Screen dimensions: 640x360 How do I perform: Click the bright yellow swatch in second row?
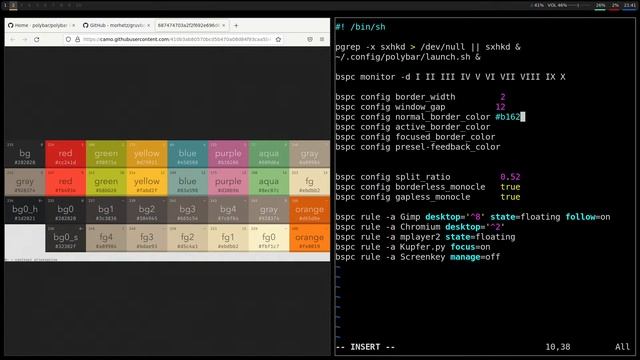pyautogui.click(x=147, y=182)
